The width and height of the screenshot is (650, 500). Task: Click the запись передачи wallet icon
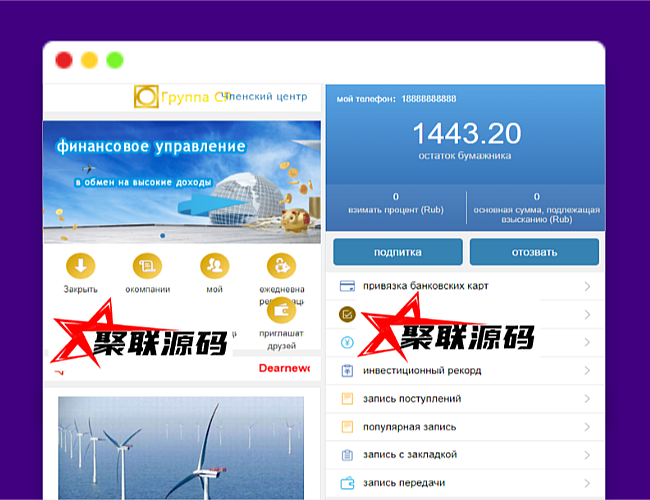point(347,483)
